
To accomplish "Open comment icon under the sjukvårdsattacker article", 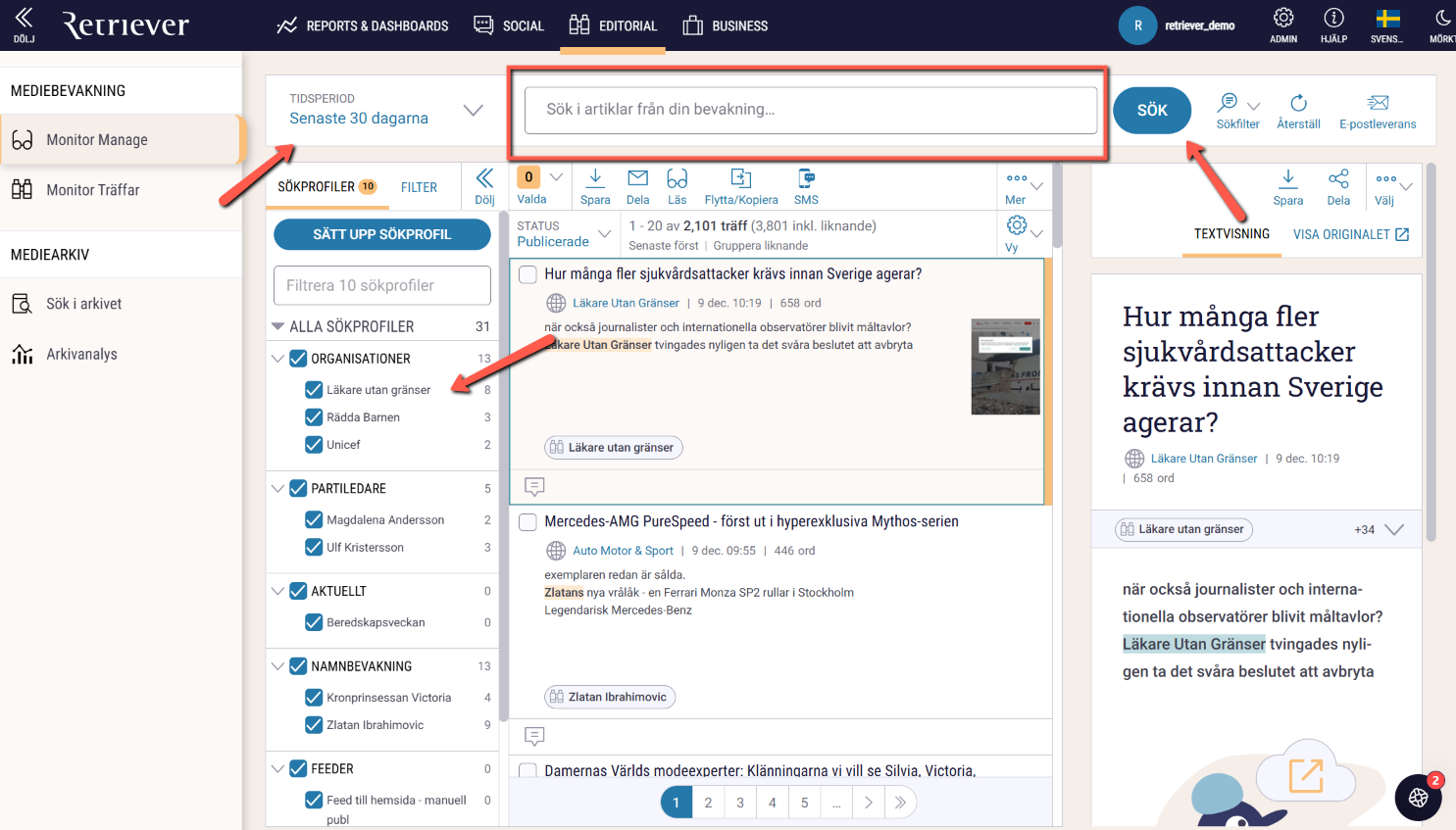I will pyautogui.click(x=534, y=486).
